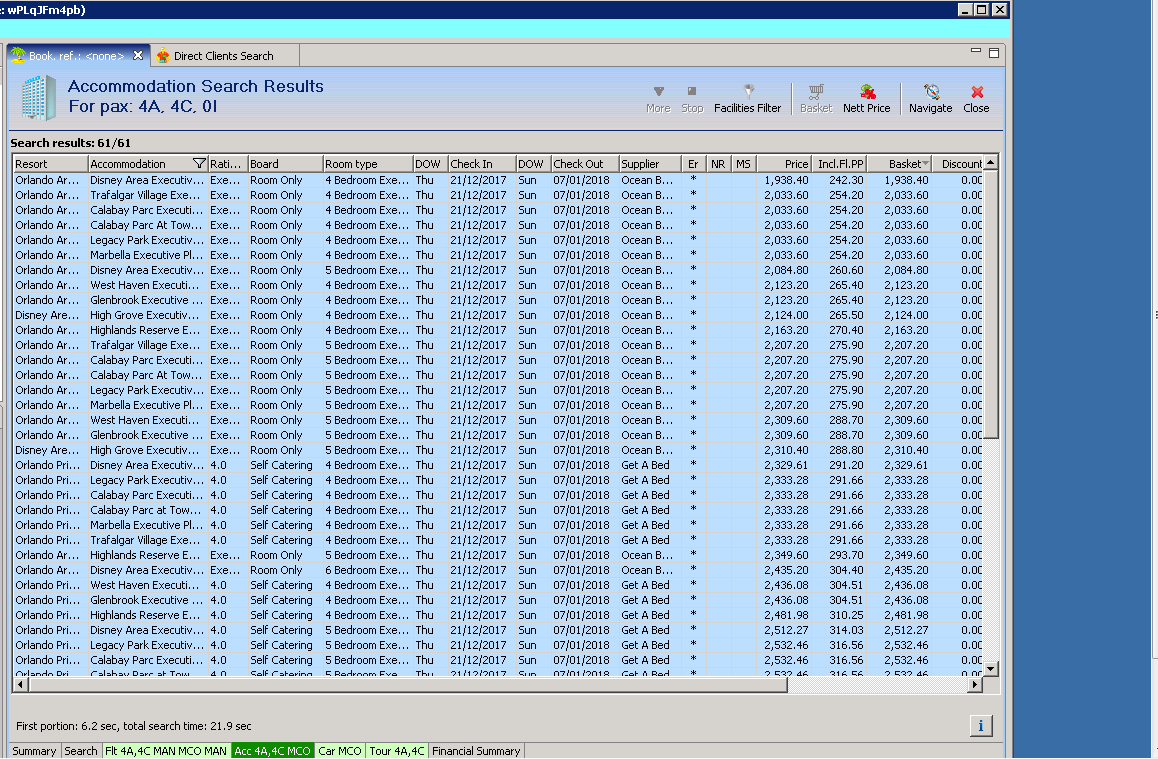The width and height of the screenshot is (1158, 759).
Task: Click the Er column header
Action: click(693, 164)
